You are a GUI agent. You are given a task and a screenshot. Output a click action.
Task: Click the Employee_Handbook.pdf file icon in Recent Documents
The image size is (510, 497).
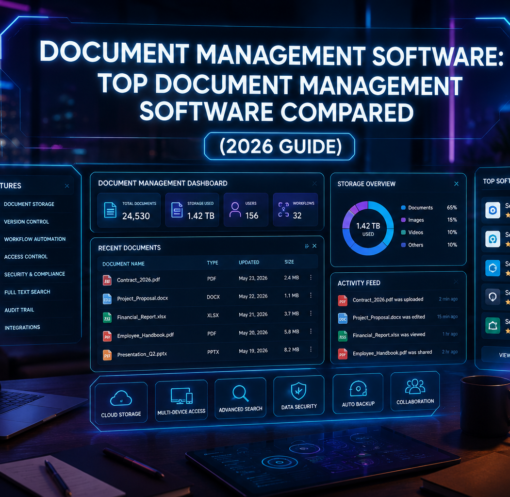click(107, 336)
